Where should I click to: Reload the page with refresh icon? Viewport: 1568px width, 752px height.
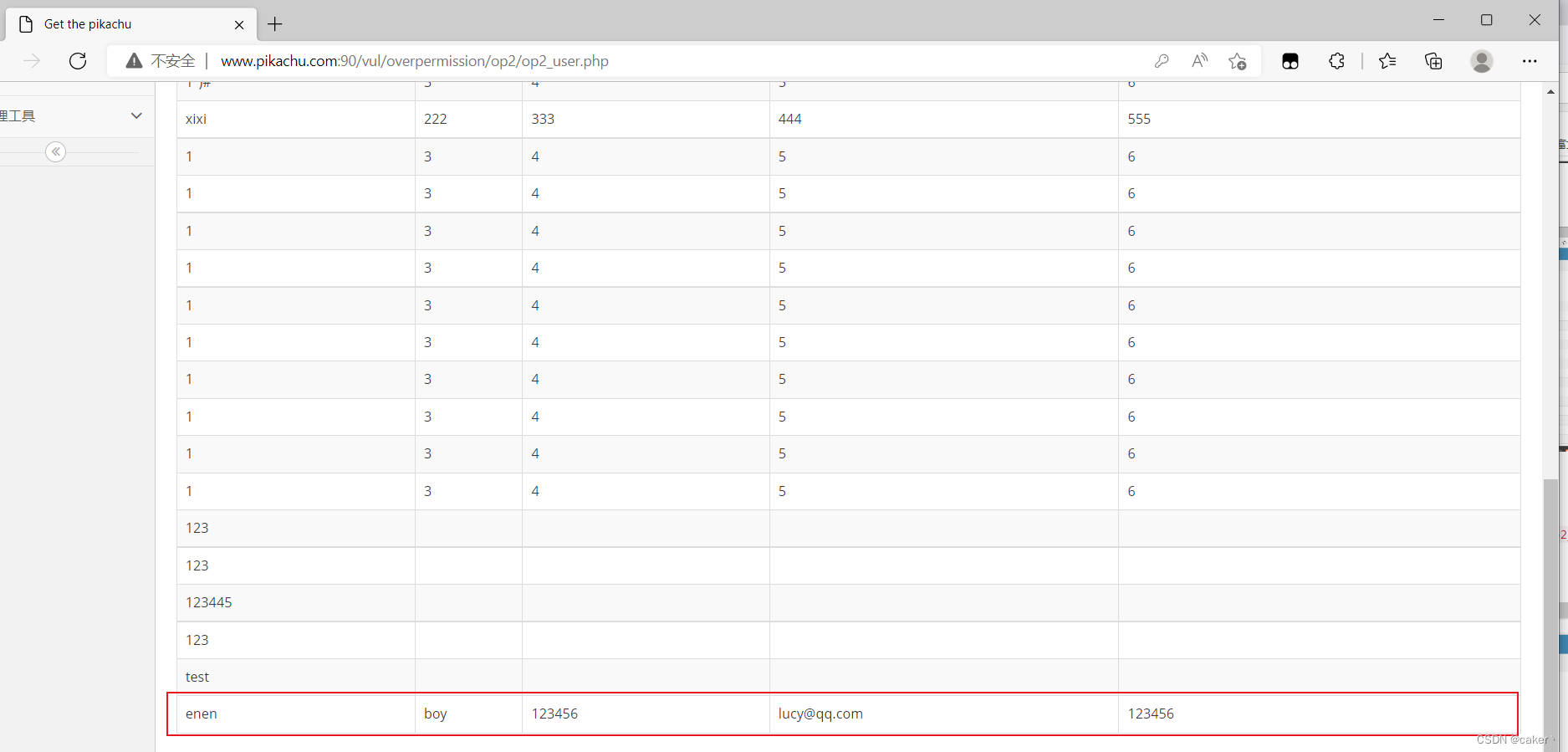(78, 61)
